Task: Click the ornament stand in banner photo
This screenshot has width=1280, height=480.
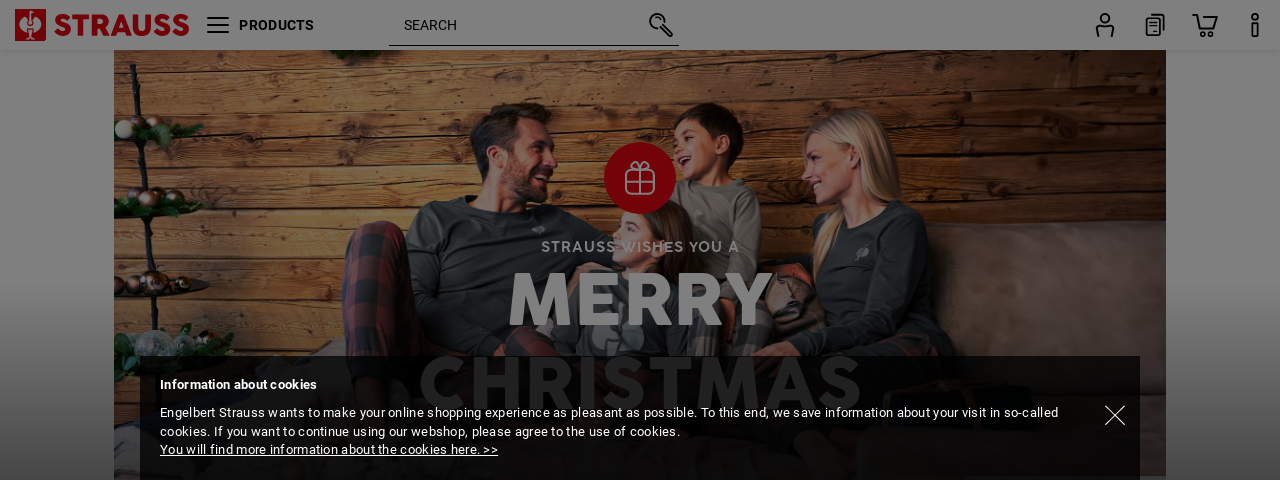Action: (152, 240)
